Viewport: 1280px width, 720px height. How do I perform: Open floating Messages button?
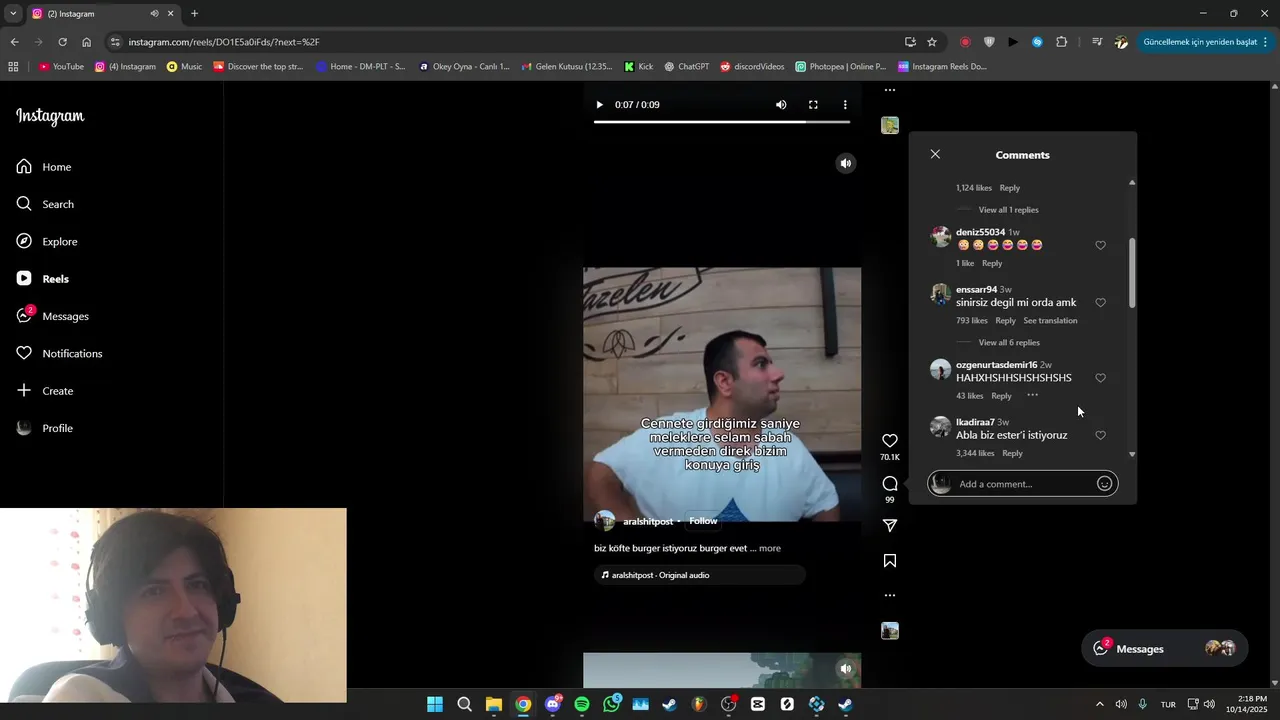point(1164,648)
